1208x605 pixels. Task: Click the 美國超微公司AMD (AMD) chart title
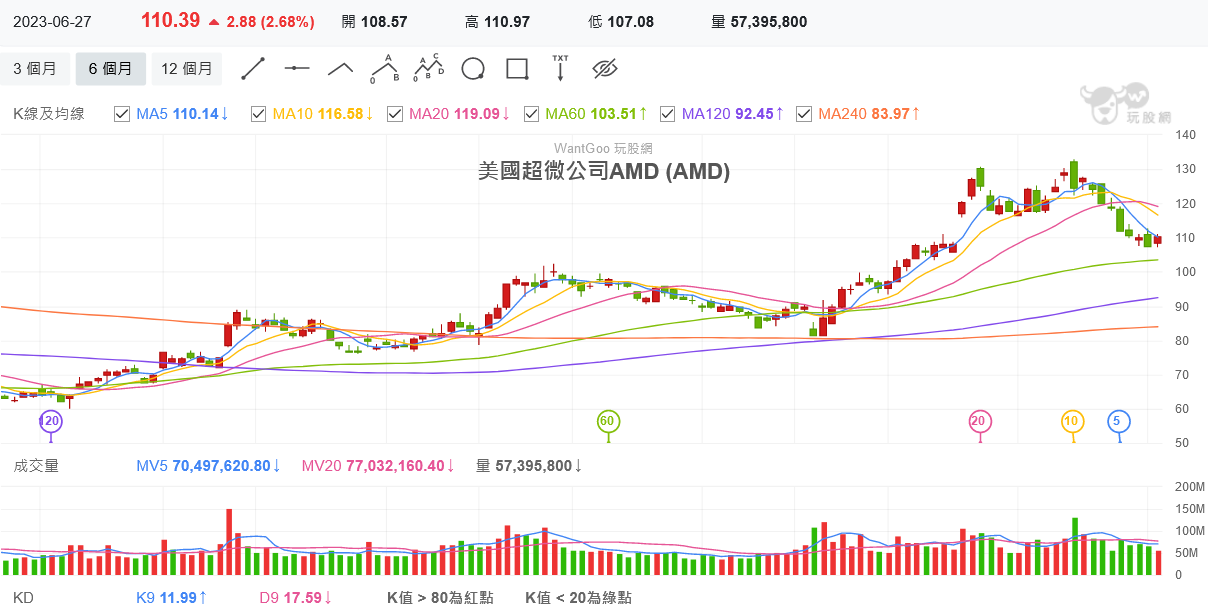(604, 171)
